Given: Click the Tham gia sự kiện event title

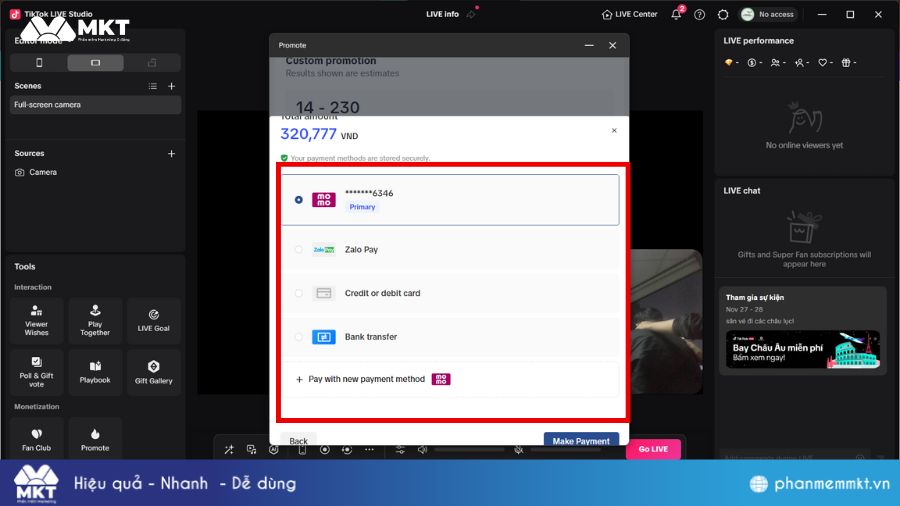Looking at the screenshot, I should pyautogui.click(x=755, y=297).
